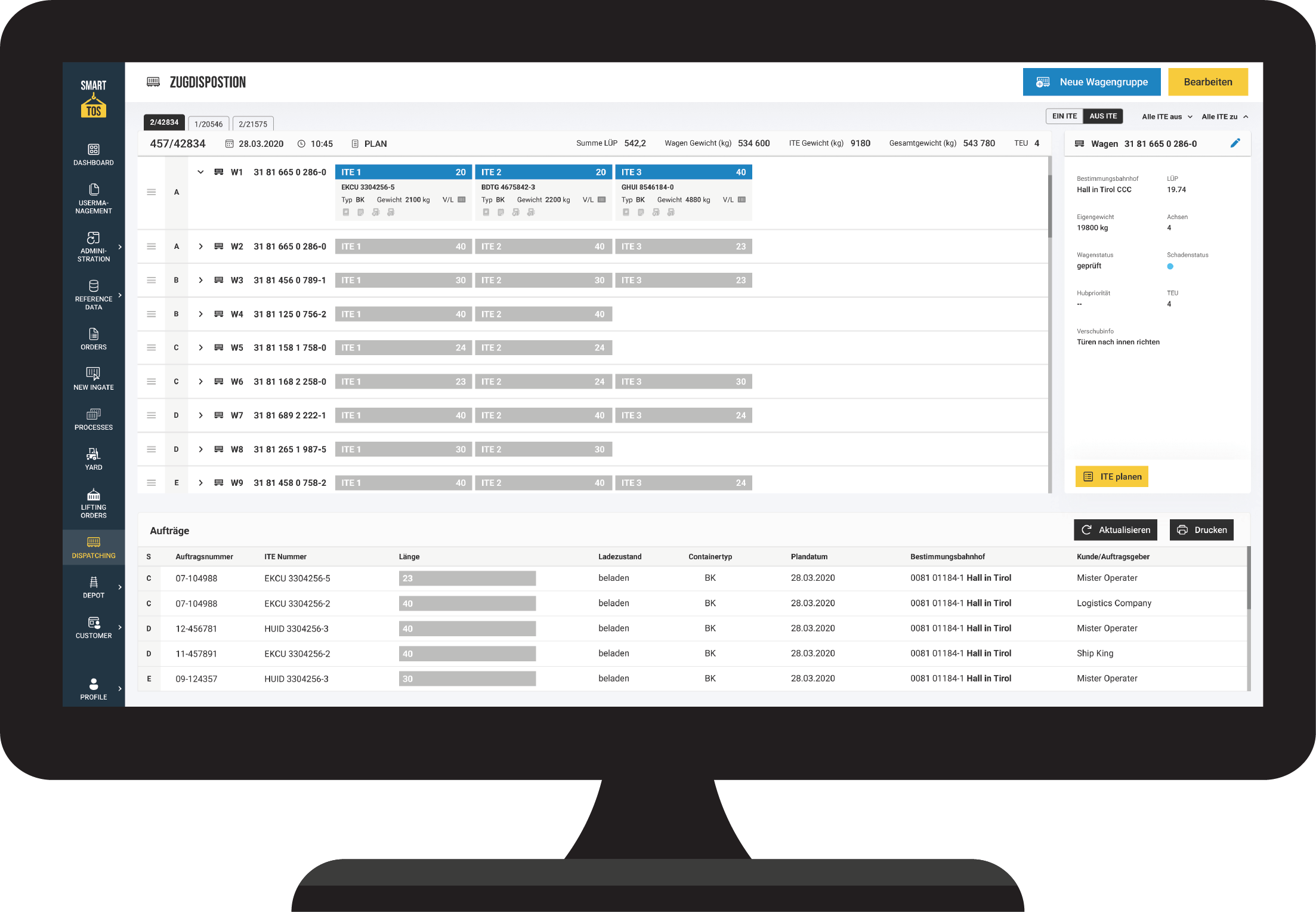Click the pencil edit icon for Wagen

click(1235, 143)
